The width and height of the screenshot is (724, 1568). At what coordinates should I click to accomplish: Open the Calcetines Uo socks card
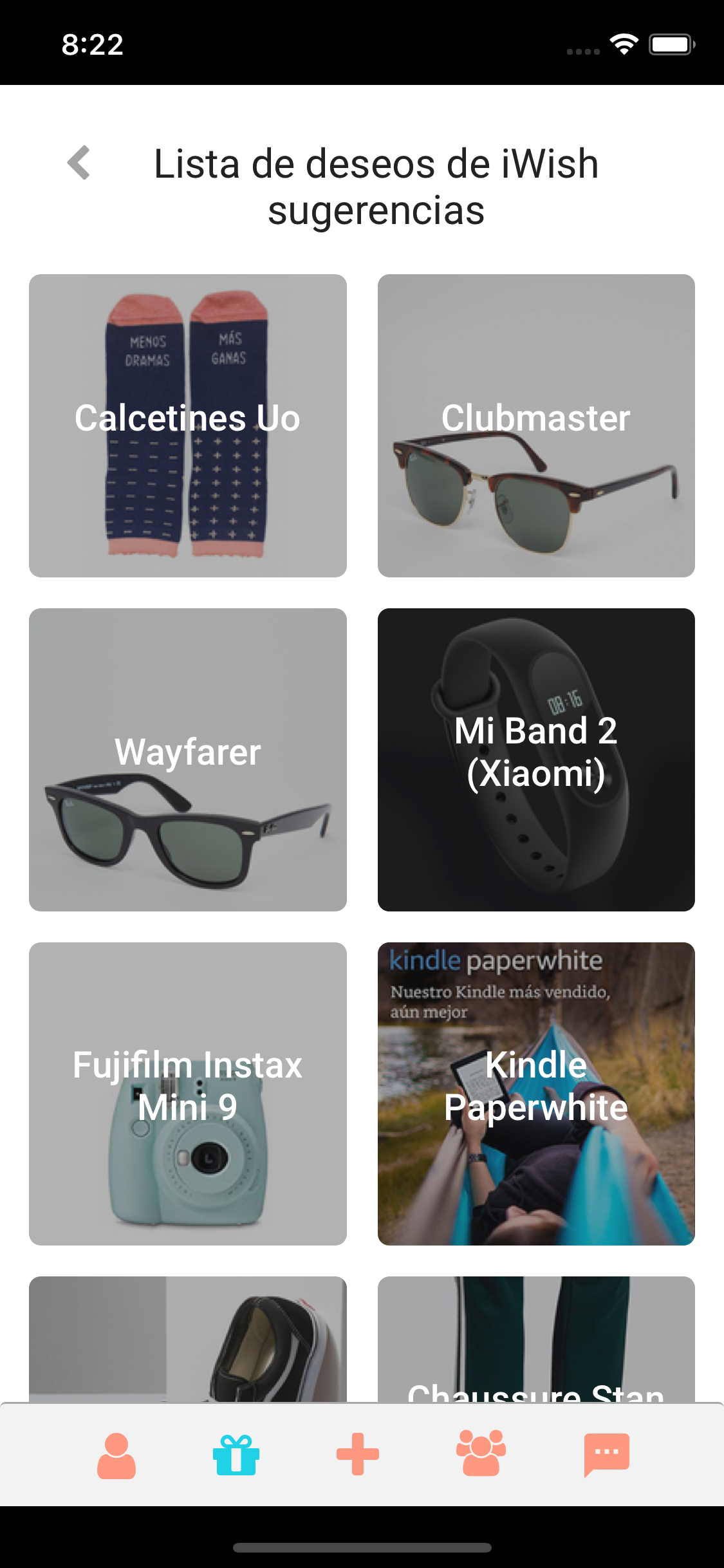coord(188,425)
